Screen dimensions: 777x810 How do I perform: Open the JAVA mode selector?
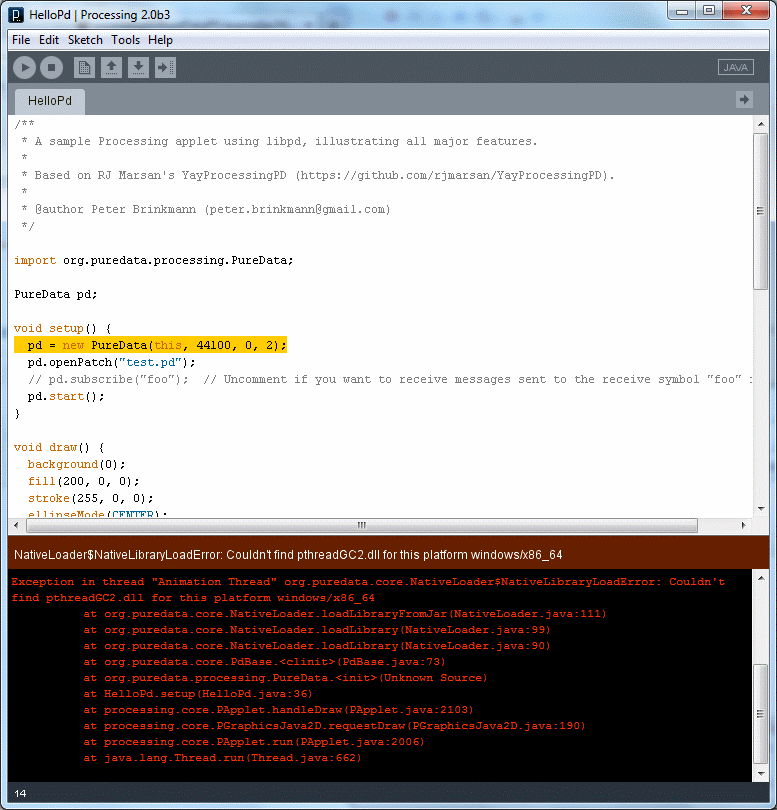pyautogui.click(x=736, y=67)
